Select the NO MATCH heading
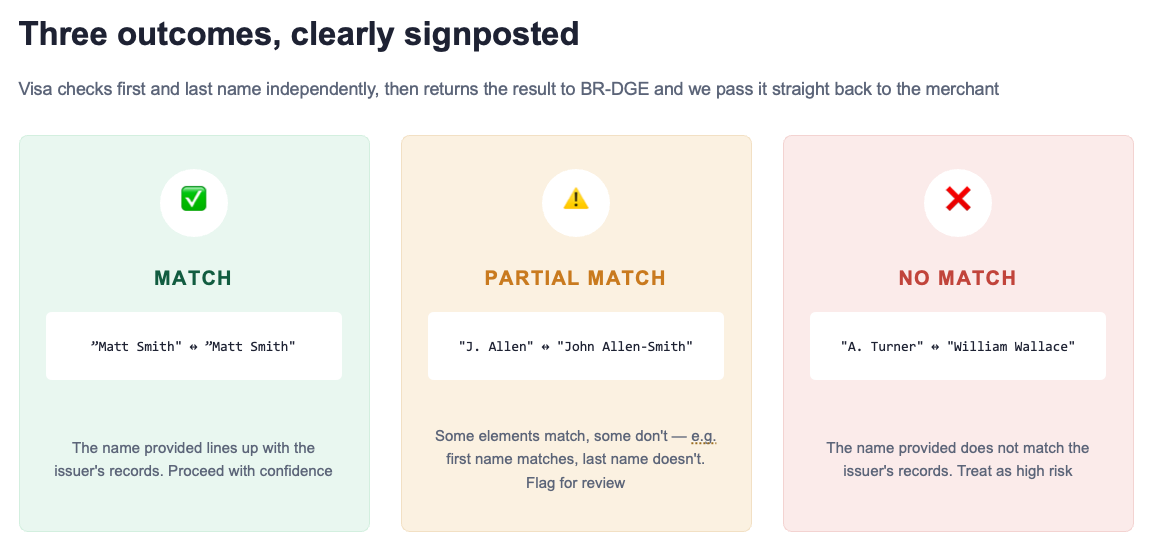Image resolution: width=1154 pixels, height=556 pixels. [957, 278]
